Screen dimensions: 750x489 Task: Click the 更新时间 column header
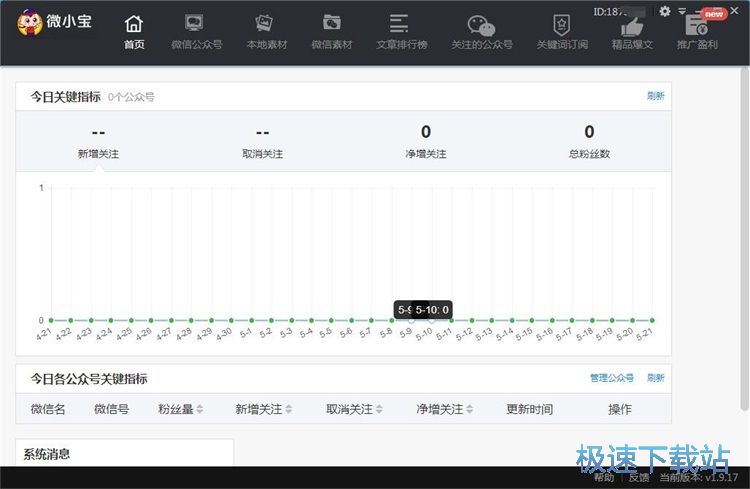click(529, 409)
